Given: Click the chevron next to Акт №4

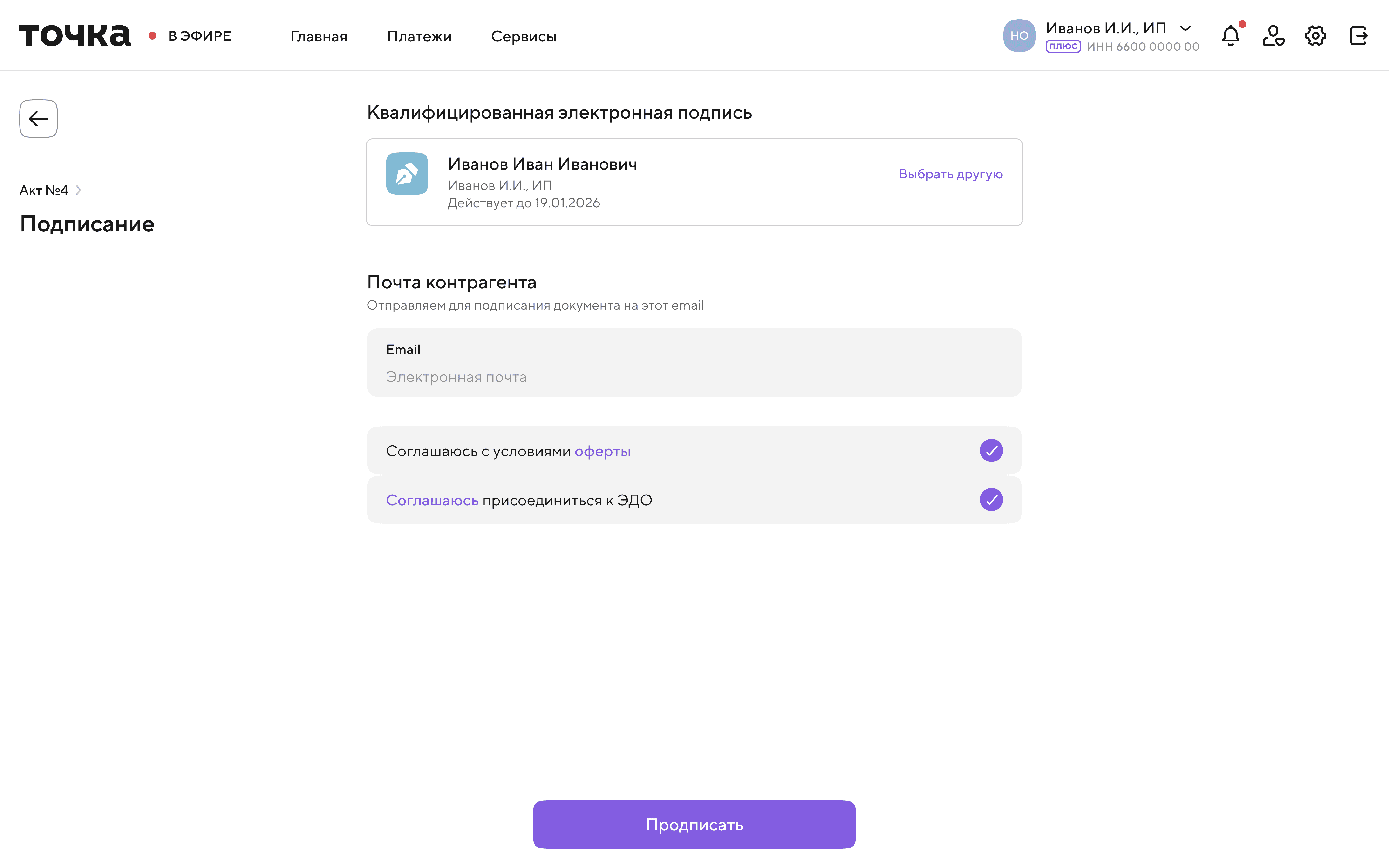Looking at the screenshot, I should 79,190.
